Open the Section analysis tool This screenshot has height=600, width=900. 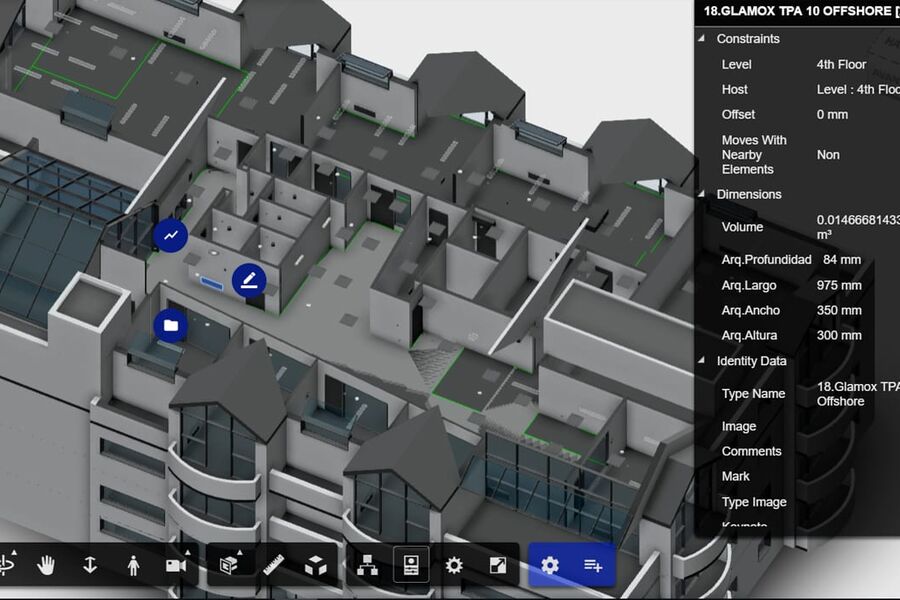230,565
